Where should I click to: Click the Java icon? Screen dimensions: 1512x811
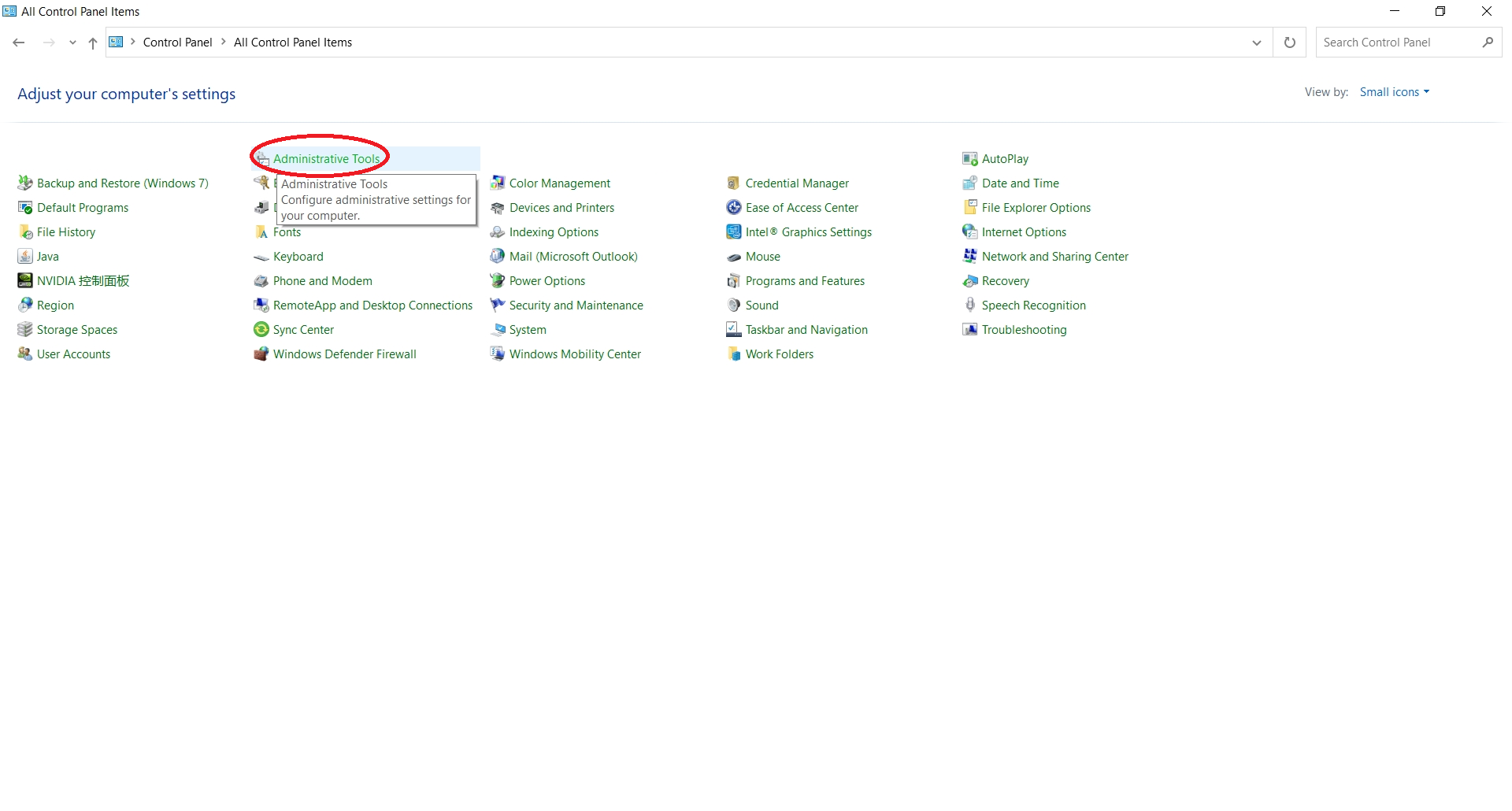tap(25, 257)
